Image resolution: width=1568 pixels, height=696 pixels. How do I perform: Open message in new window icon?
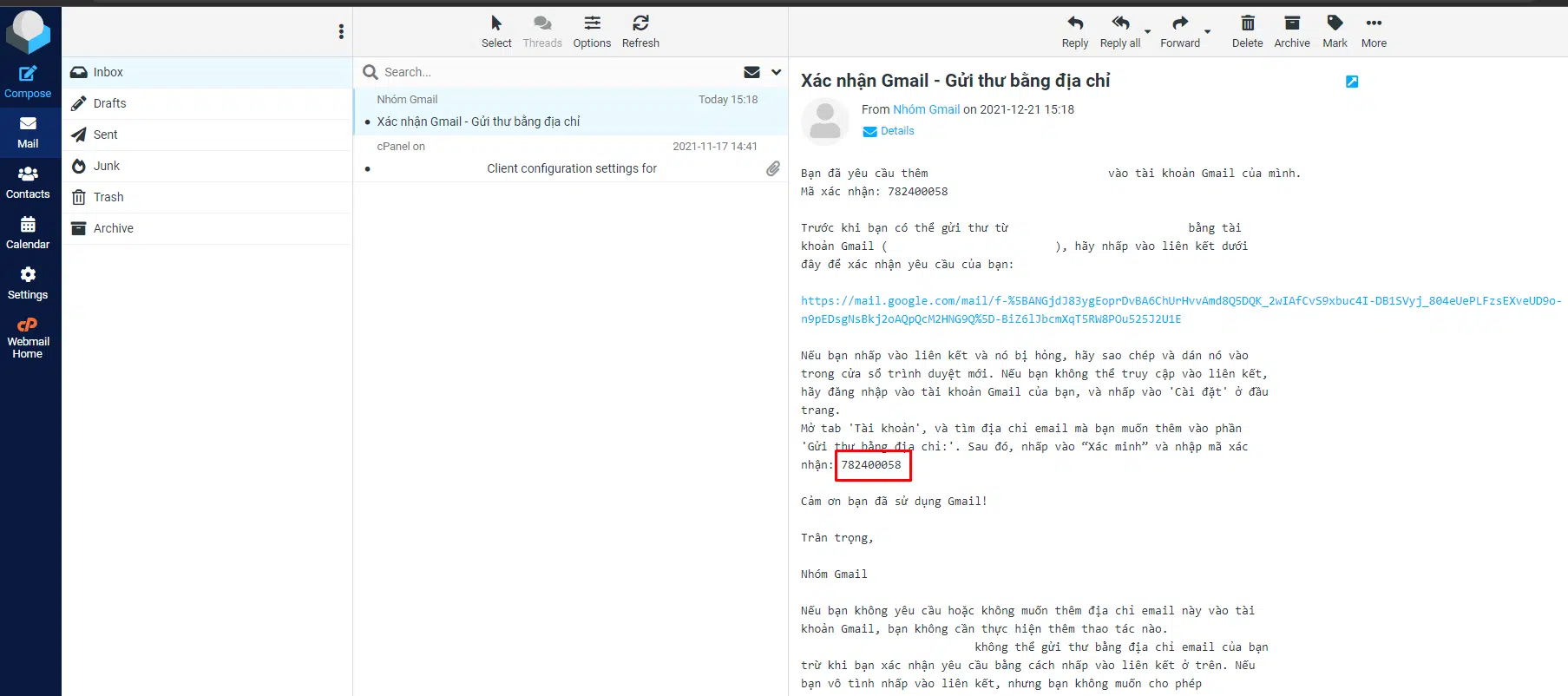point(1351,82)
